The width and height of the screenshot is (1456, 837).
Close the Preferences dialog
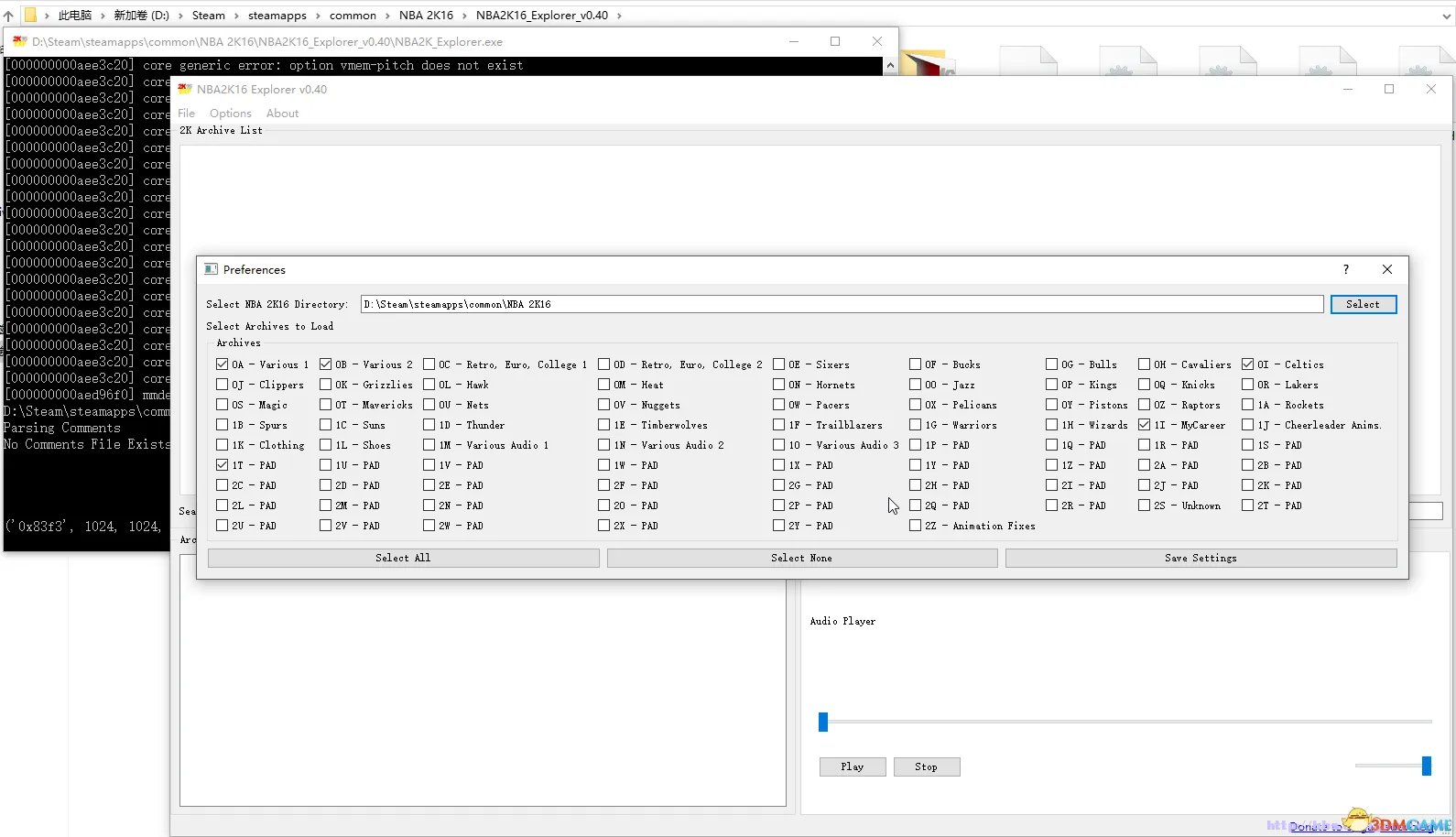[1386, 269]
